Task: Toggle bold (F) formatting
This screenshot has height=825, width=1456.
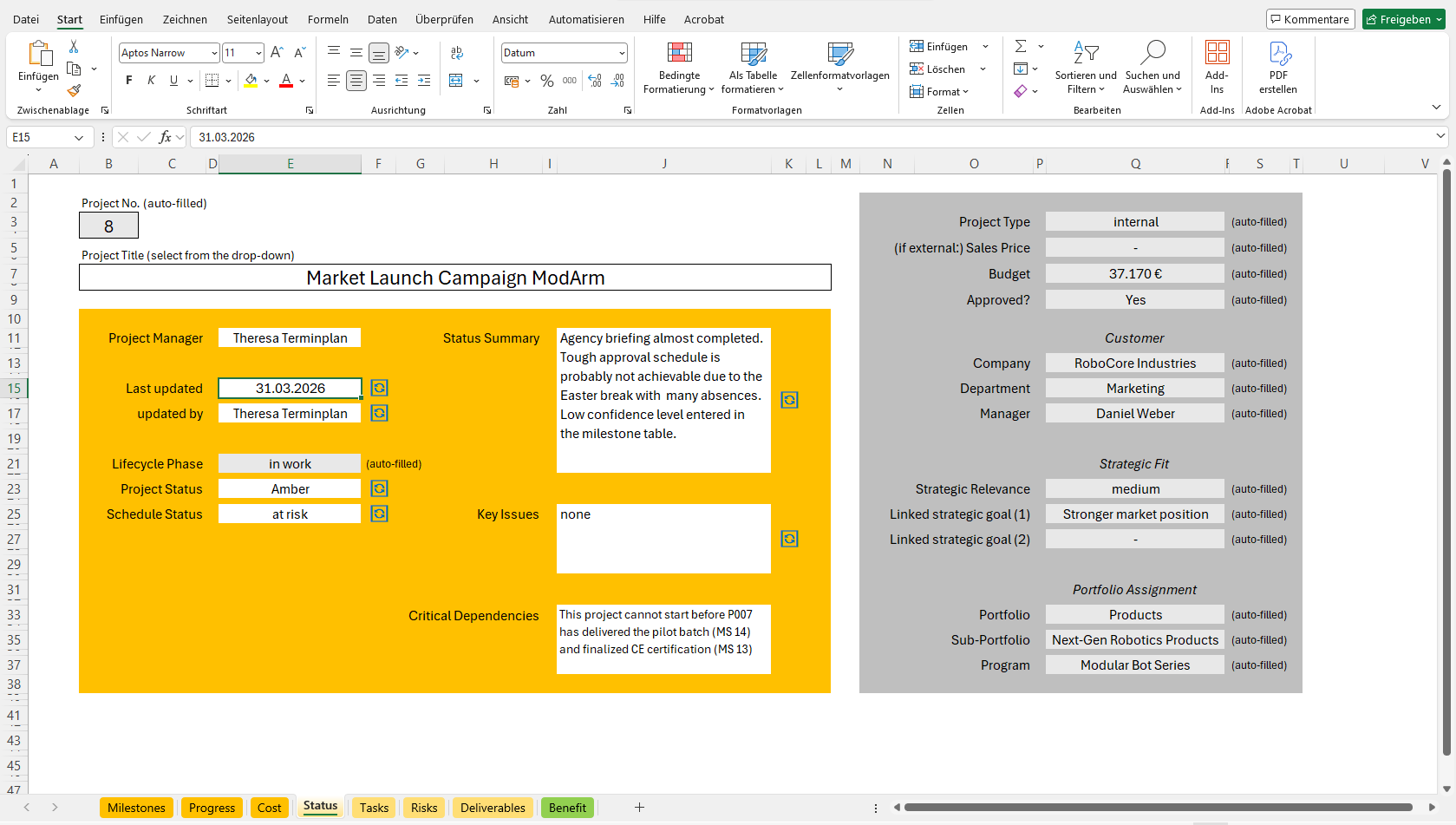Action: click(x=129, y=81)
